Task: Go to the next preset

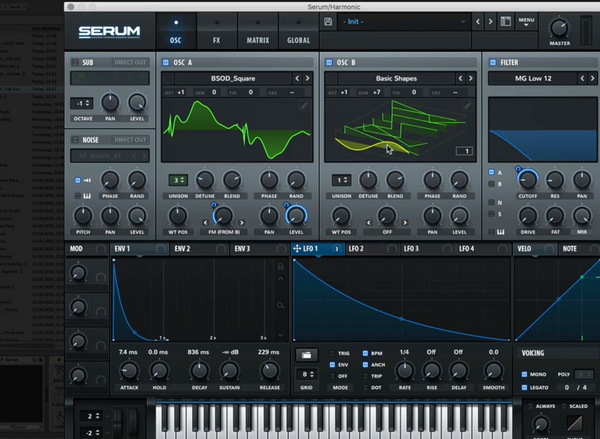Action: pyautogui.click(x=490, y=22)
